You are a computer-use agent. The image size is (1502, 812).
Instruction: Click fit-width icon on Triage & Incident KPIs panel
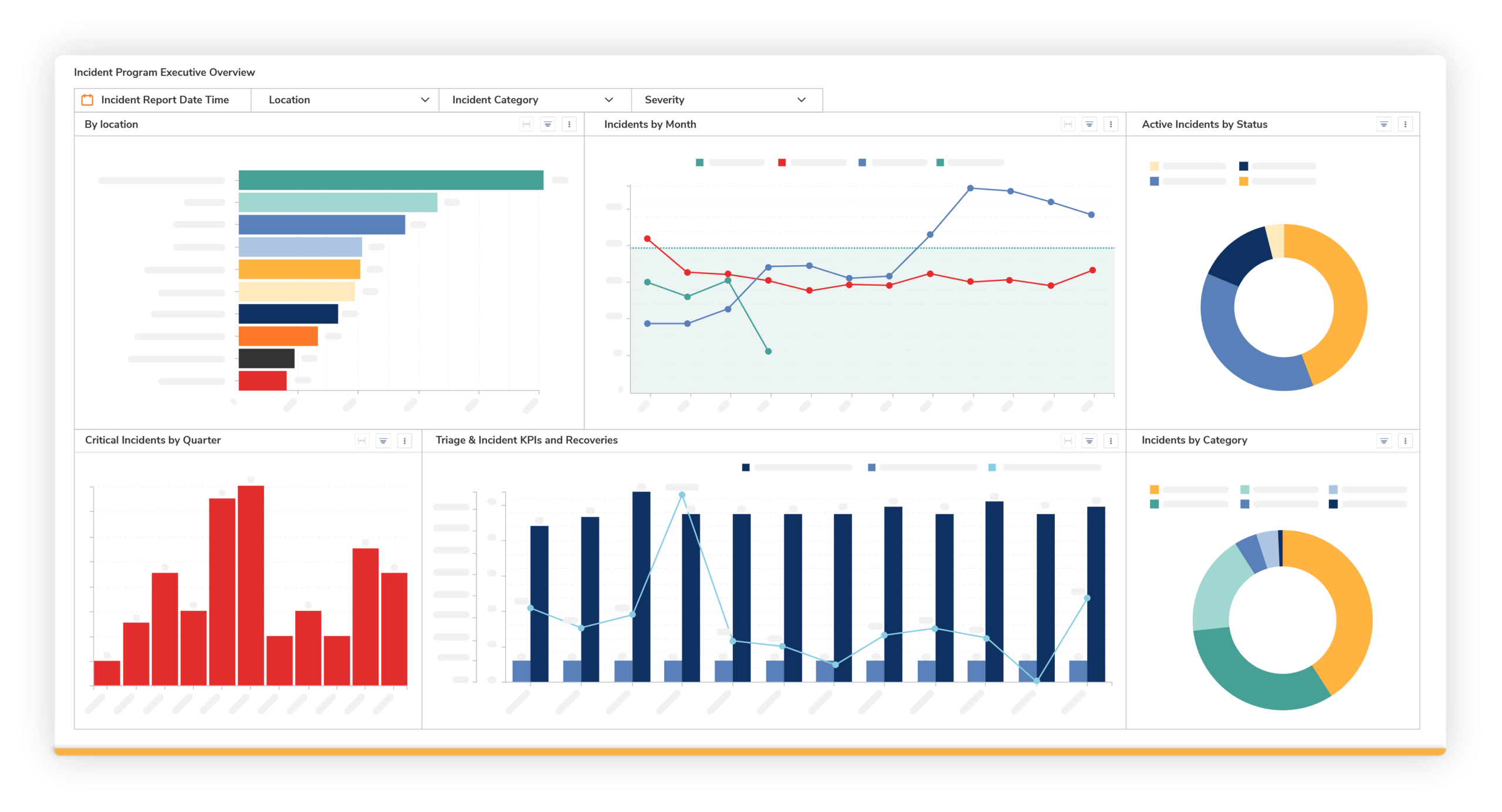[1068, 441]
